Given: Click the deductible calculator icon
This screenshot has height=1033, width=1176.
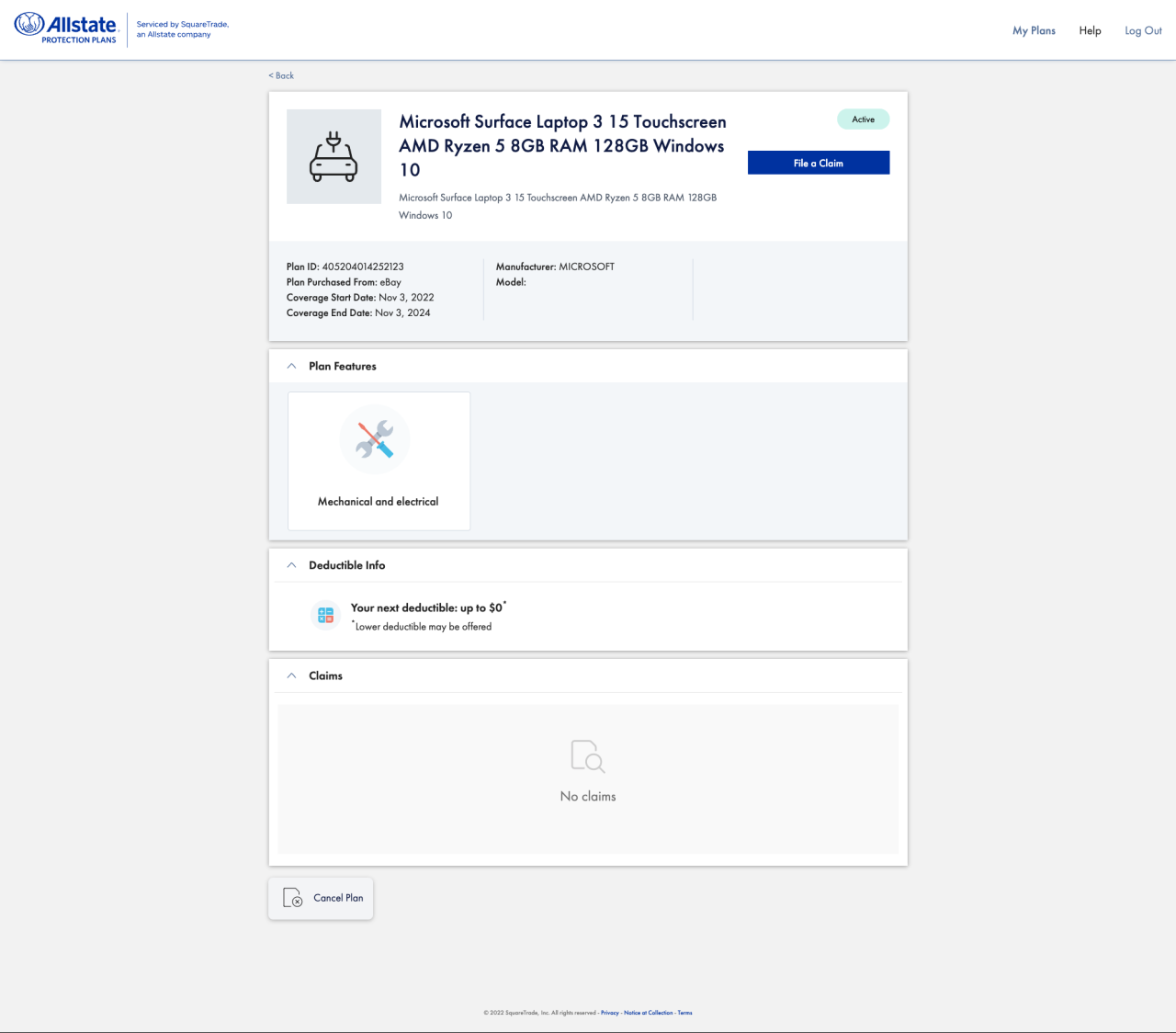Looking at the screenshot, I should 324,615.
